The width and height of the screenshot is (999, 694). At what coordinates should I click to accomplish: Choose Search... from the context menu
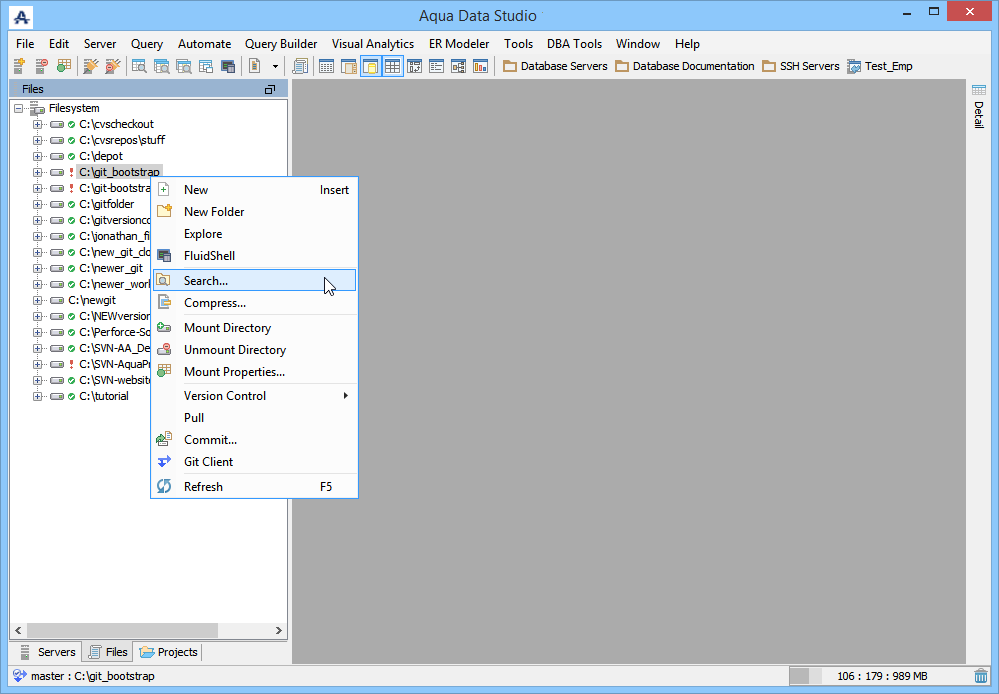pyautogui.click(x=254, y=280)
